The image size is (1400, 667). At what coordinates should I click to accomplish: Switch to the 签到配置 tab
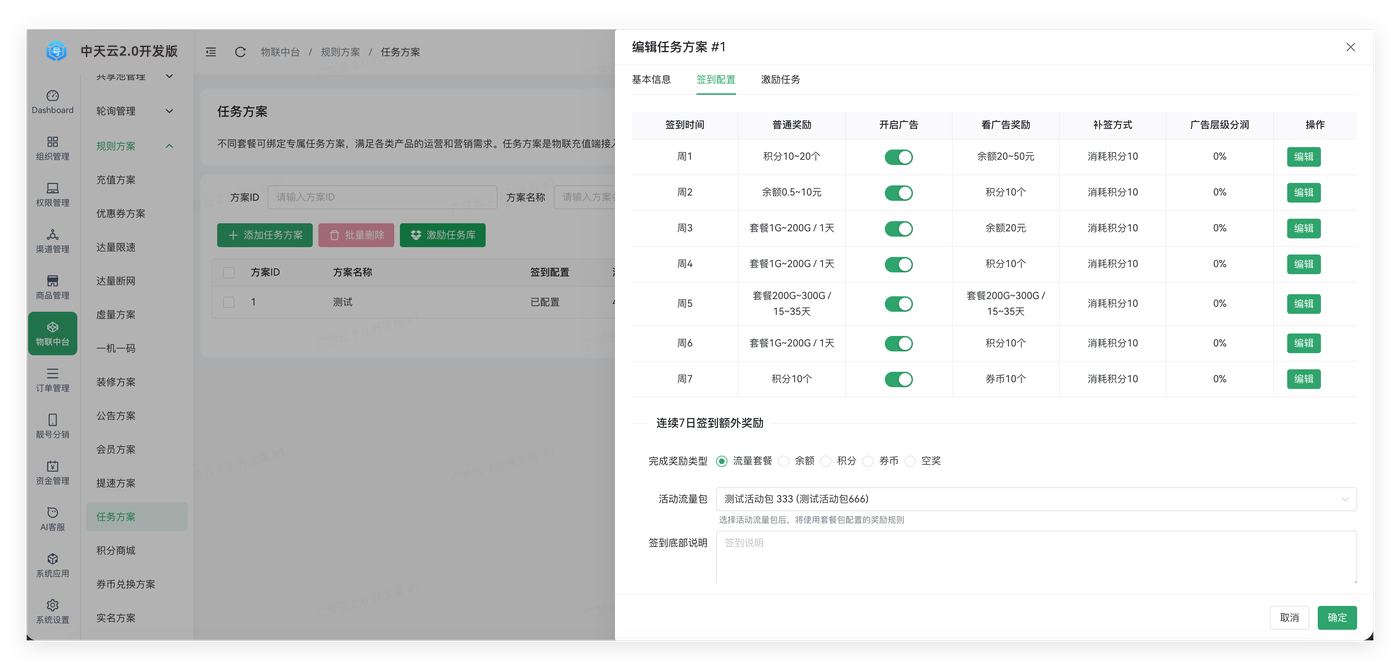coord(716,79)
